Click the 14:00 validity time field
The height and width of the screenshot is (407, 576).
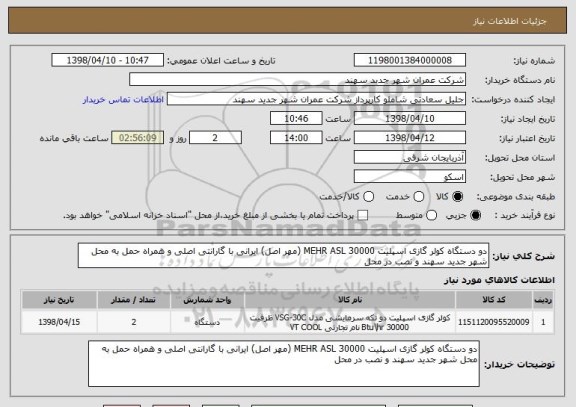click(296, 138)
